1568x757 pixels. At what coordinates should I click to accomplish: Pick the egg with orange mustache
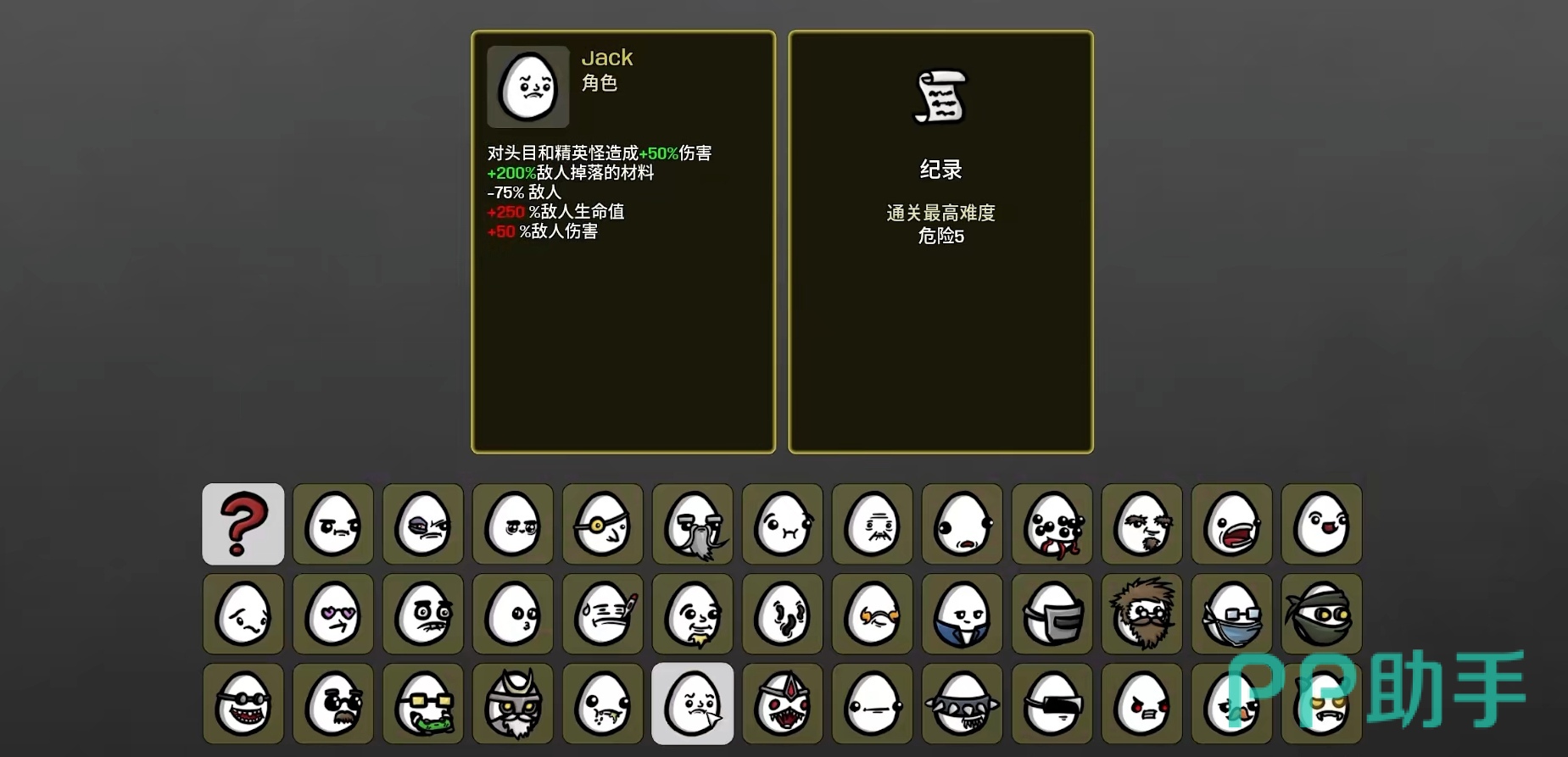[x=873, y=614]
